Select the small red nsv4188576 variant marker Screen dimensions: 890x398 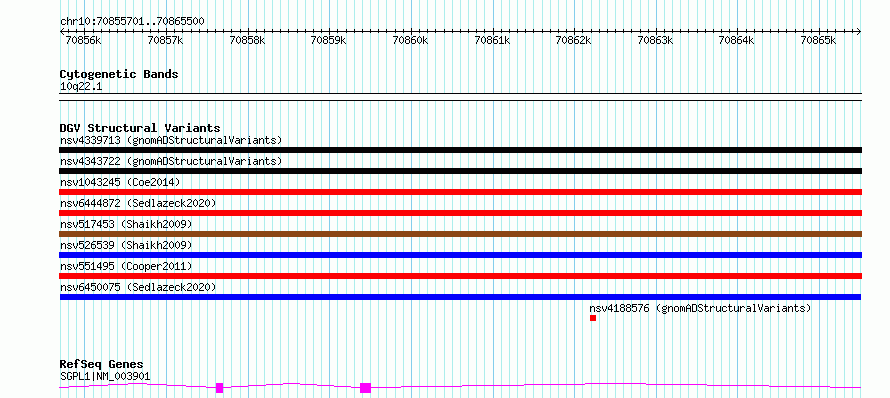click(x=593, y=318)
